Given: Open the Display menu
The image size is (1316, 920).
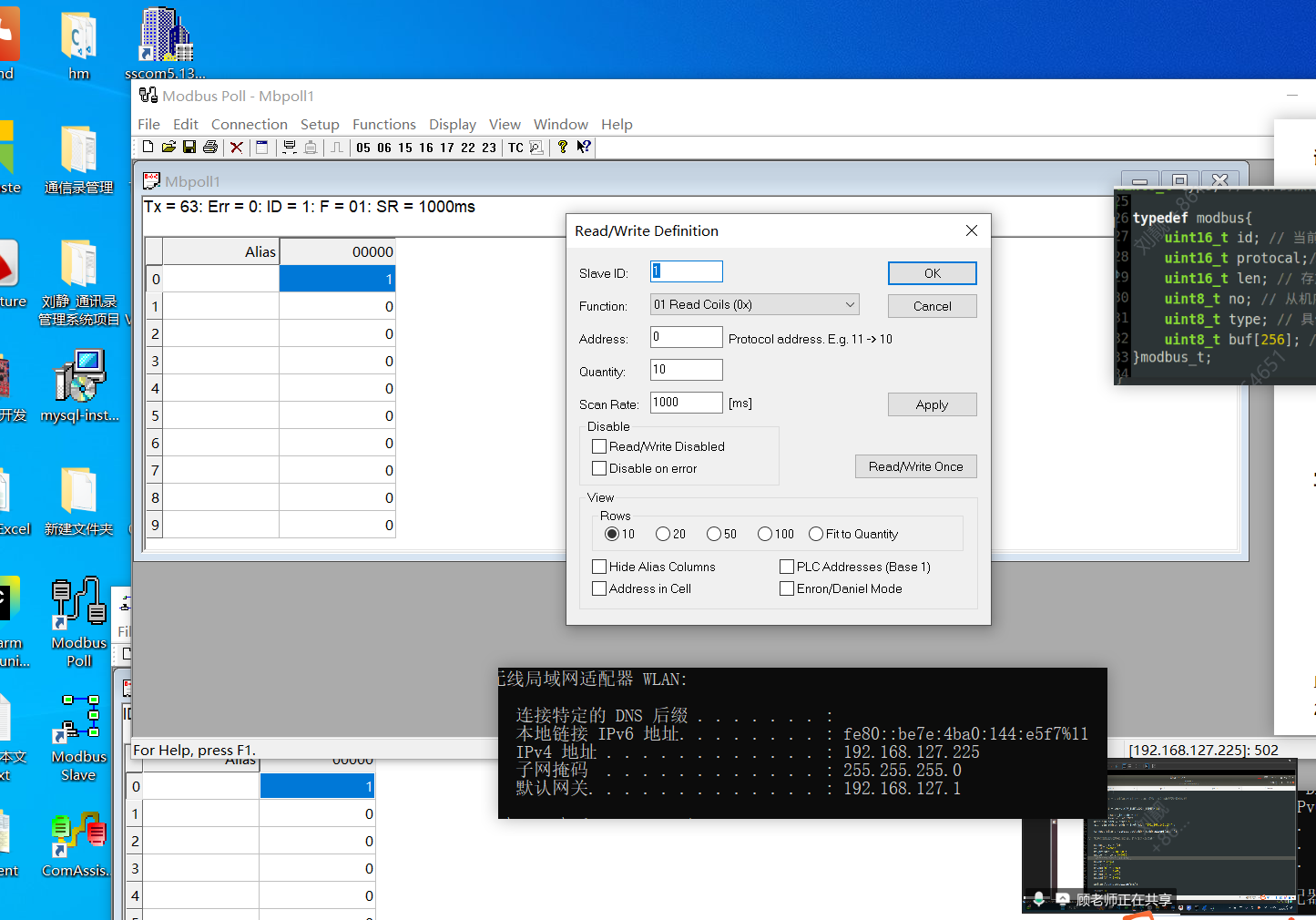Looking at the screenshot, I should click(453, 124).
